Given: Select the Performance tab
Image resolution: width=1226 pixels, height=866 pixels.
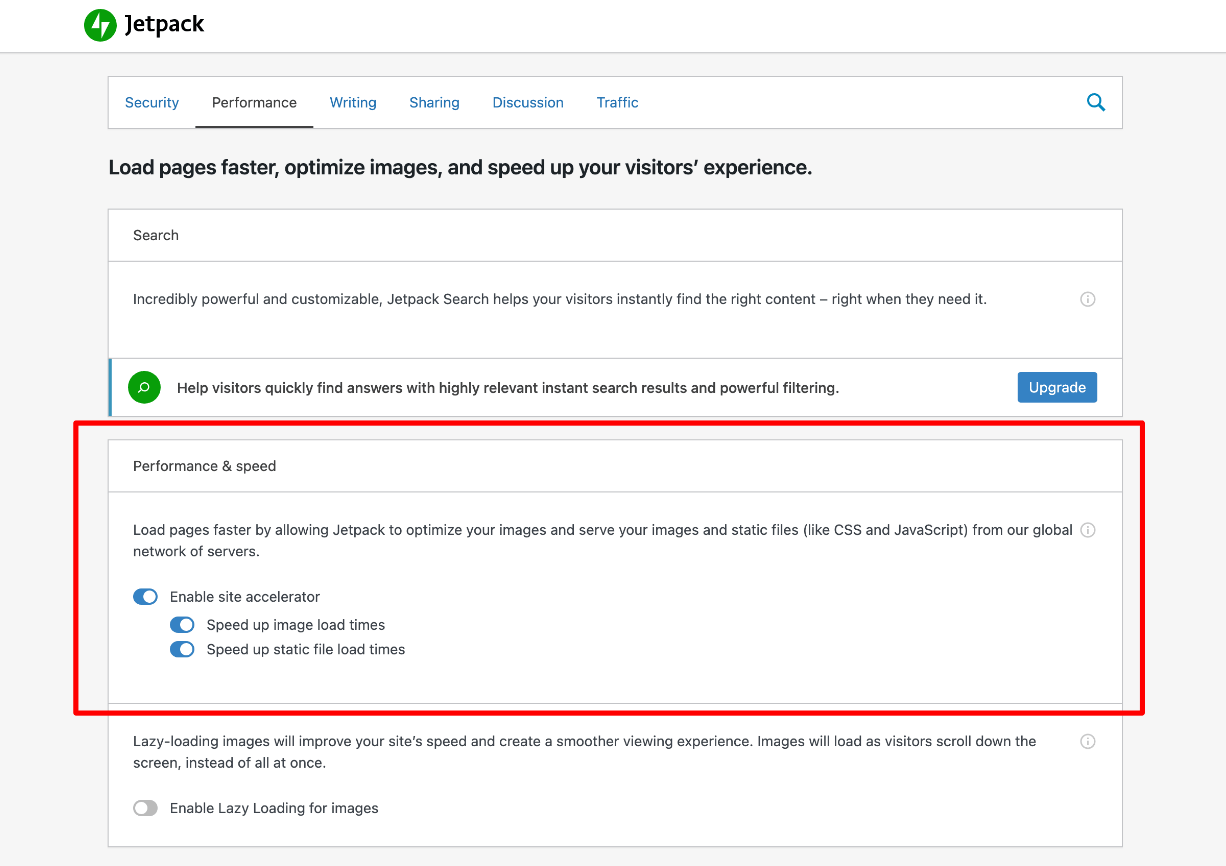Looking at the screenshot, I should click(x=254, y=103).
